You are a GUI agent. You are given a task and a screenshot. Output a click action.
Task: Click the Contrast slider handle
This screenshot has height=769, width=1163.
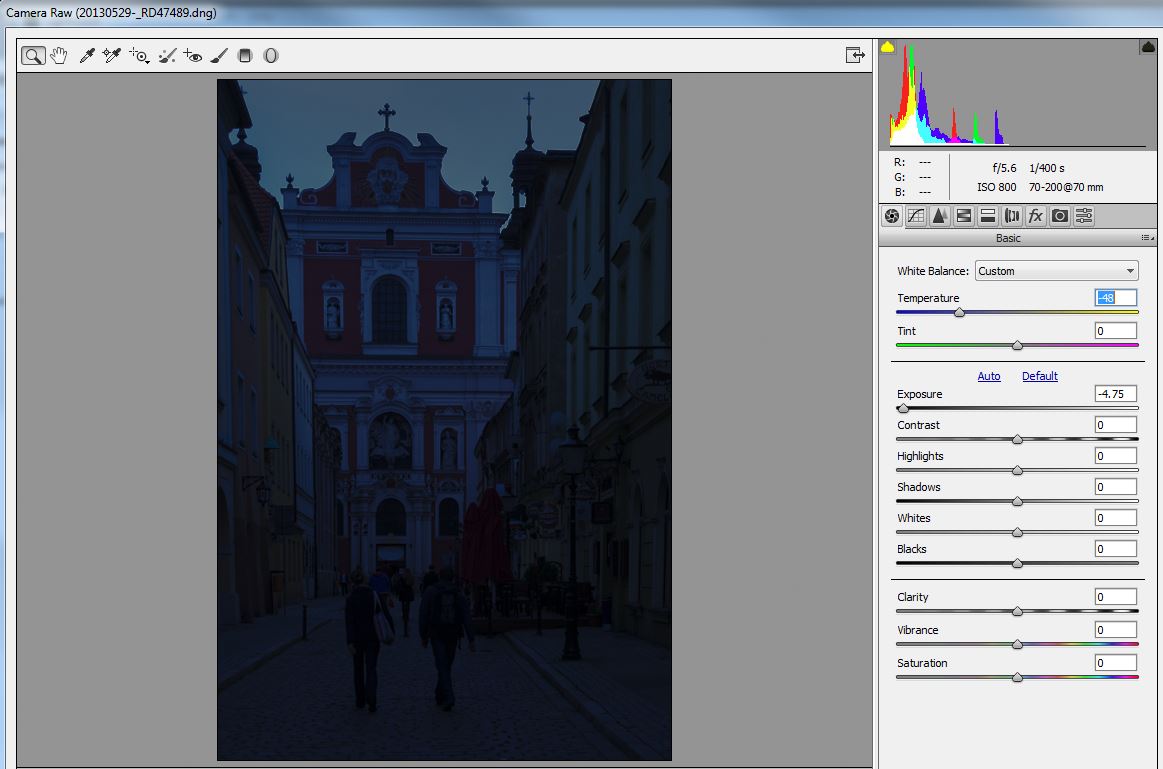tap(1018, 439)
